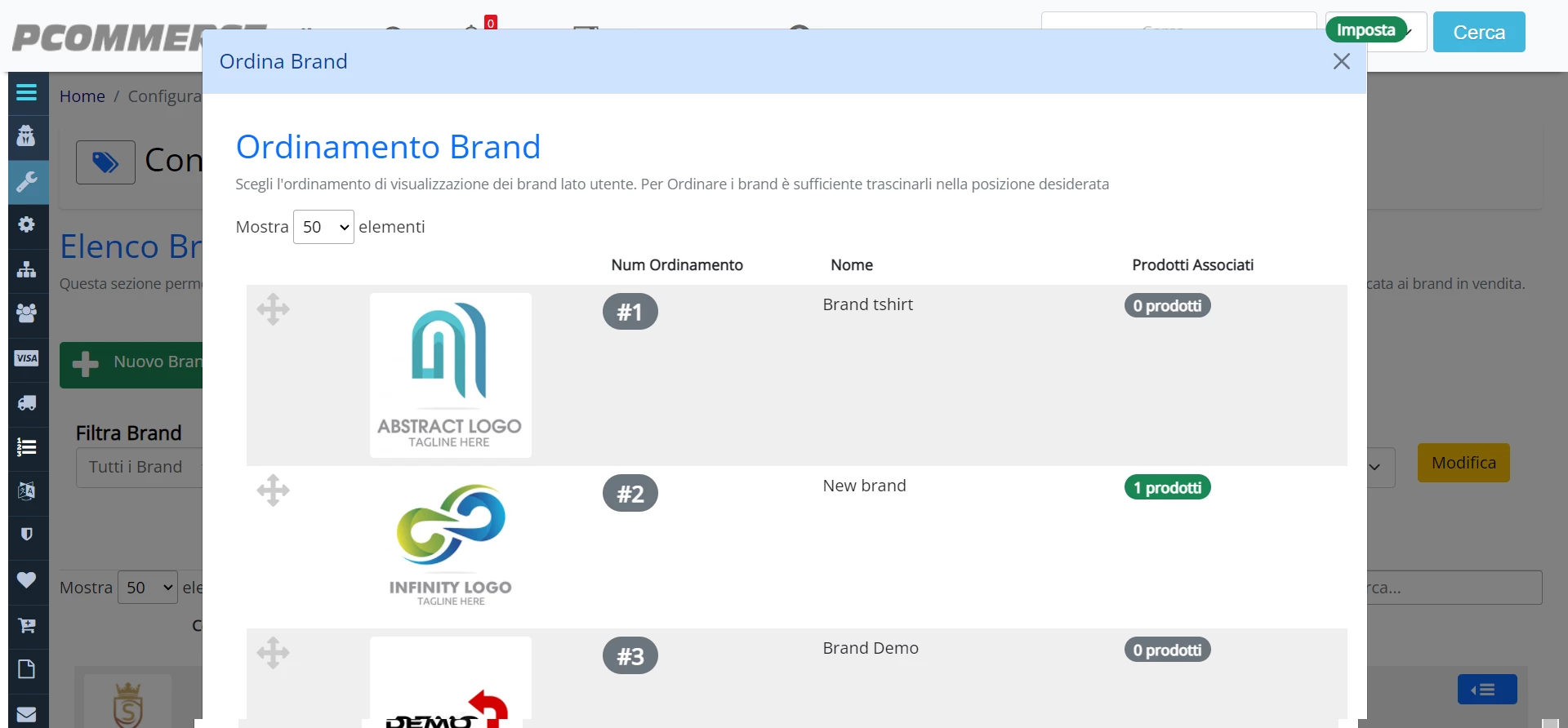Viewport: 1568px width, 728px height.
Task: Click the Brand Demo name
Action: pyautogui.click(x=871, y=648)
